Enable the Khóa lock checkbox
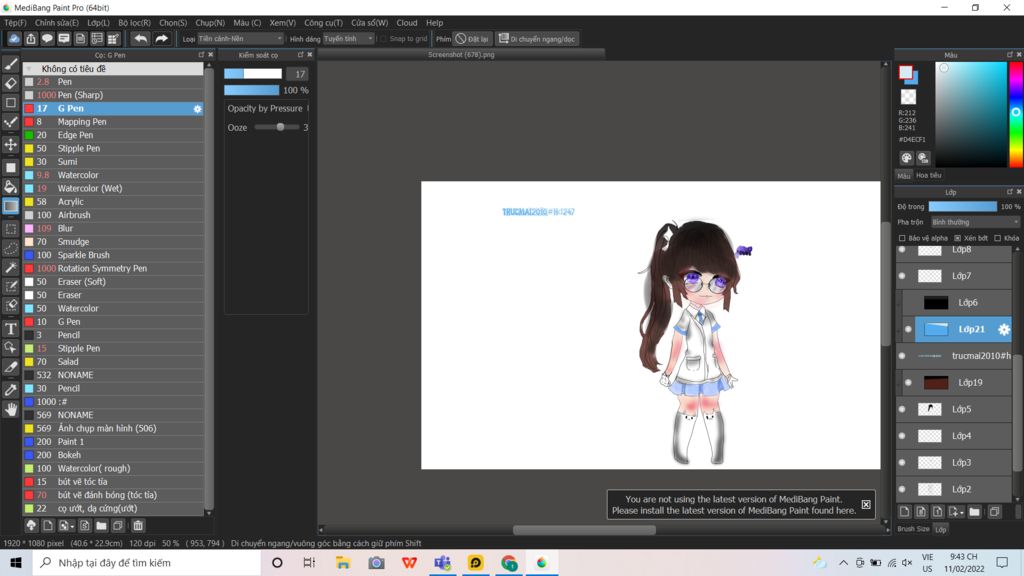The width and height of the screenshot is (1024, 576). coord(997,238)
